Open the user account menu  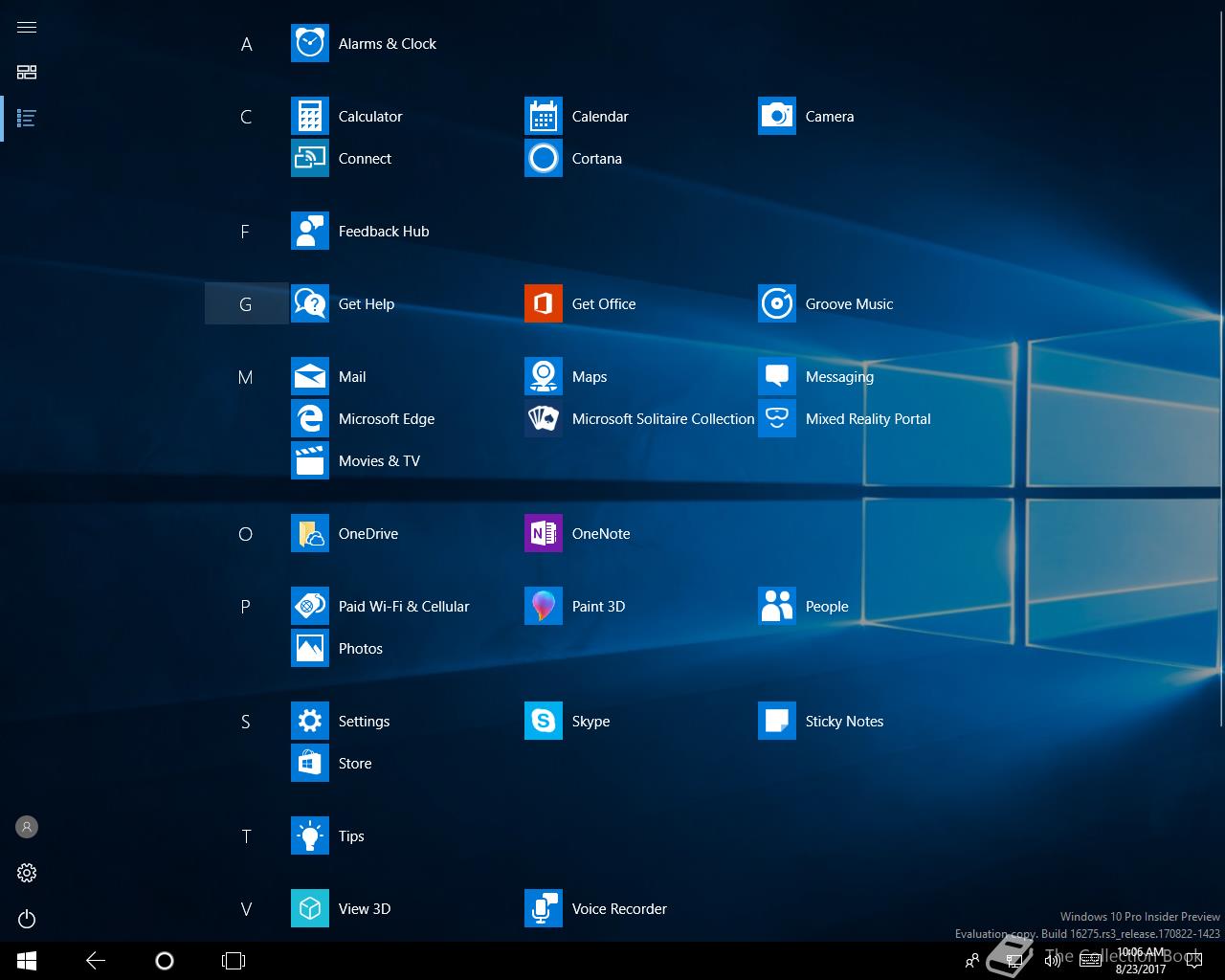click(x=27, y=827)
